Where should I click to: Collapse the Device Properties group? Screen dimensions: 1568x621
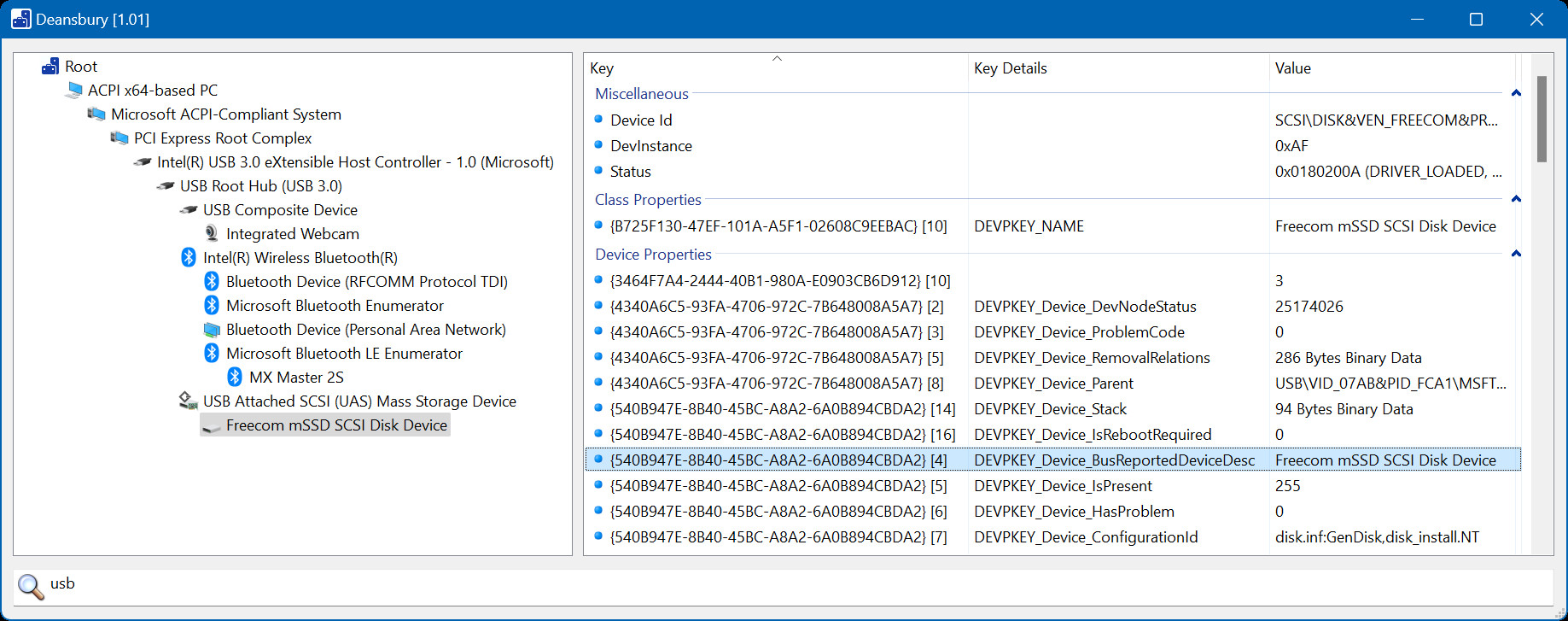(1516, 255)
